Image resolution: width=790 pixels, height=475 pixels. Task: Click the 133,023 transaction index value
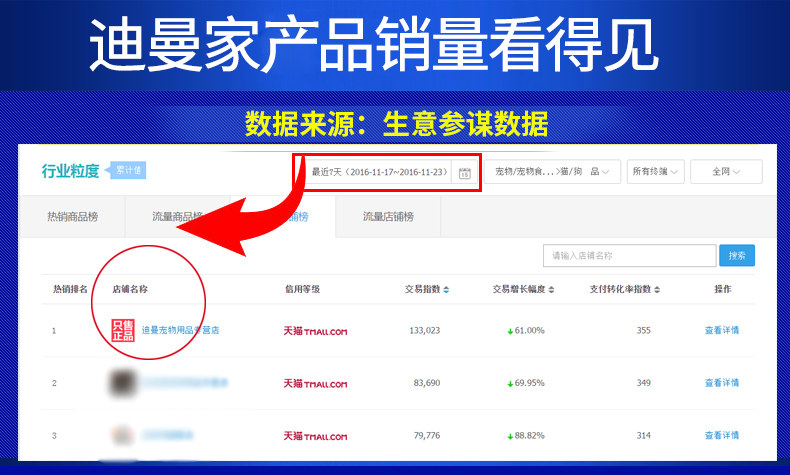click(x=425, y=330)
